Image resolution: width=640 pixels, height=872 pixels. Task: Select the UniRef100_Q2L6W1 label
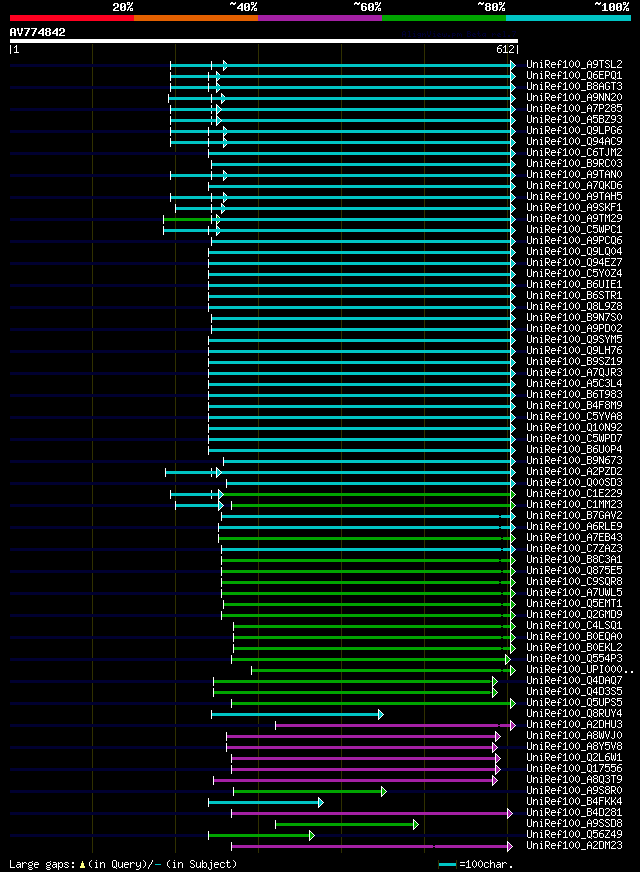(574, 757)
